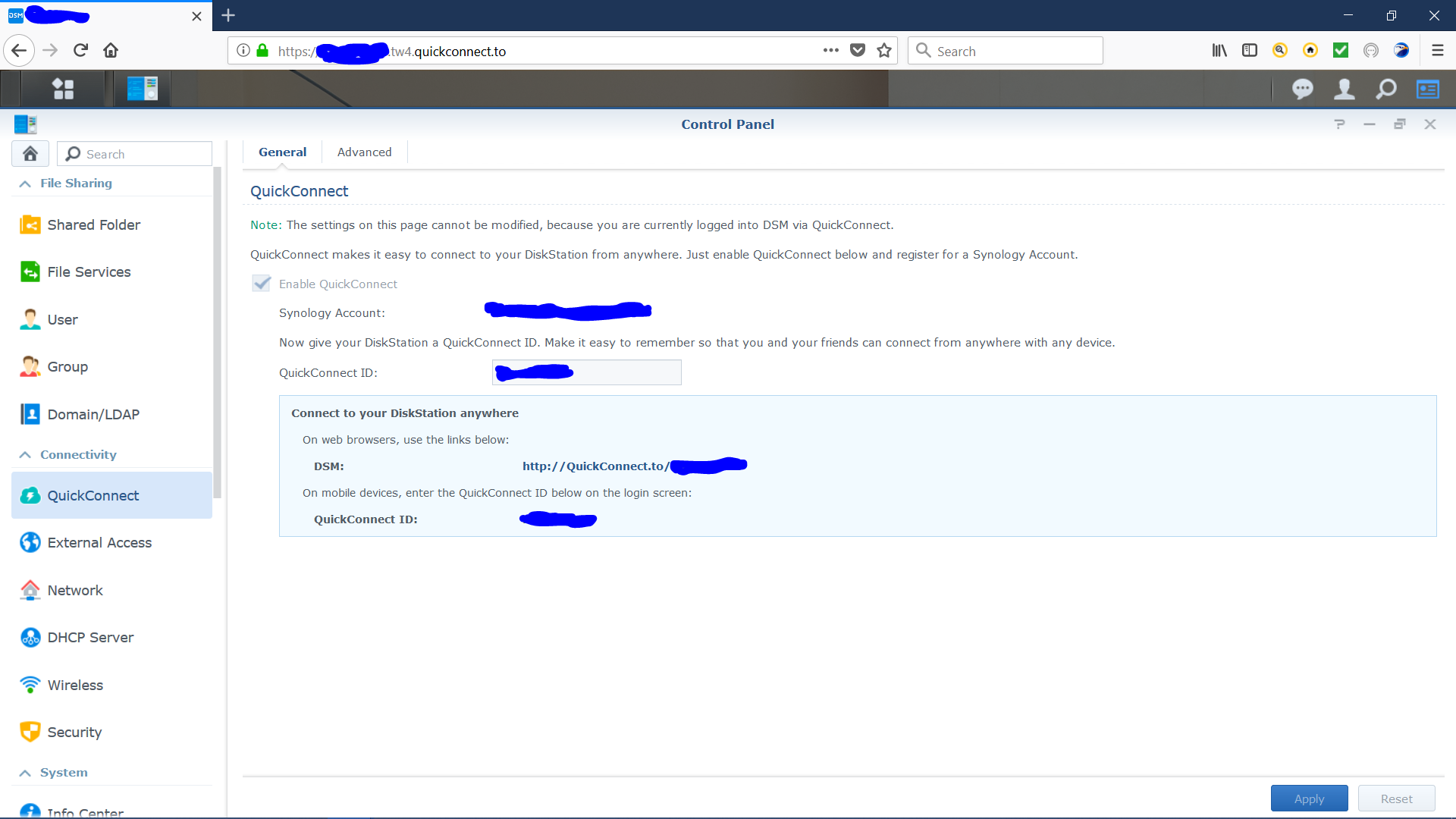Select QuickConnect in the sidebar
Image resolution: width=1456 pixels, height=819 pixels.
point(112,496)
